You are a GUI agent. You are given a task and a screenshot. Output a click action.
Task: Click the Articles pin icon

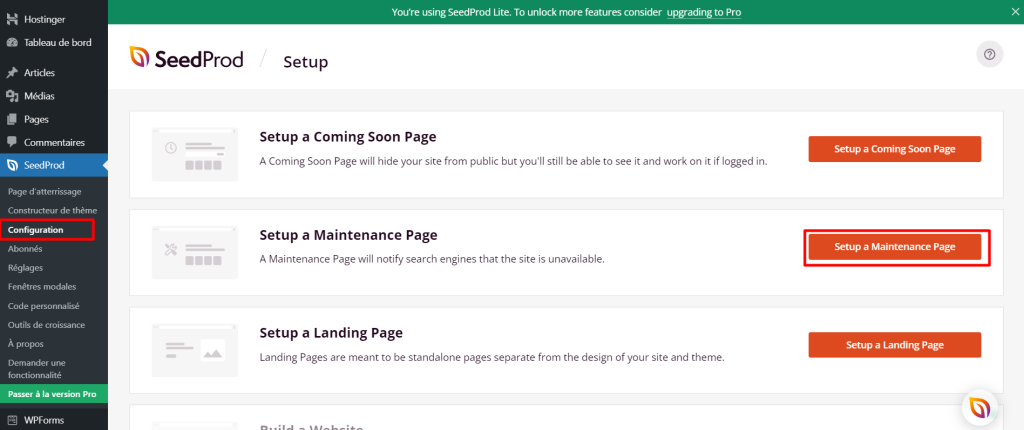(12, 73)
